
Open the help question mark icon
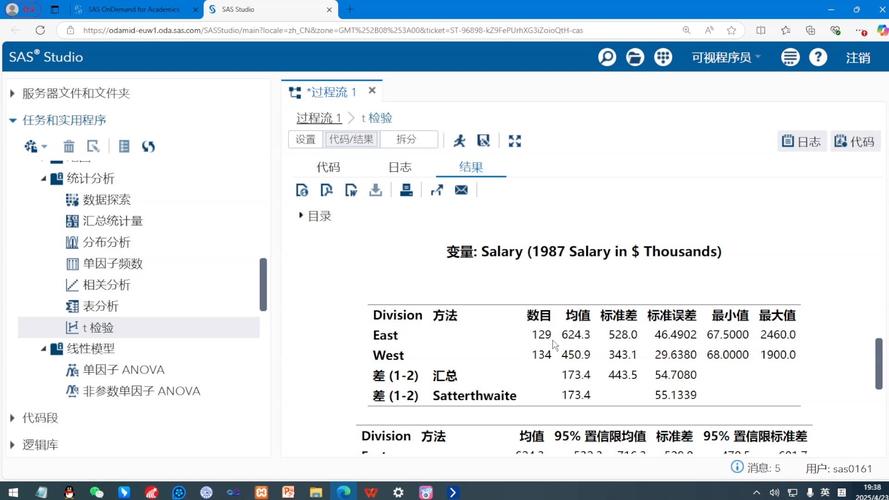click(818, 57)
